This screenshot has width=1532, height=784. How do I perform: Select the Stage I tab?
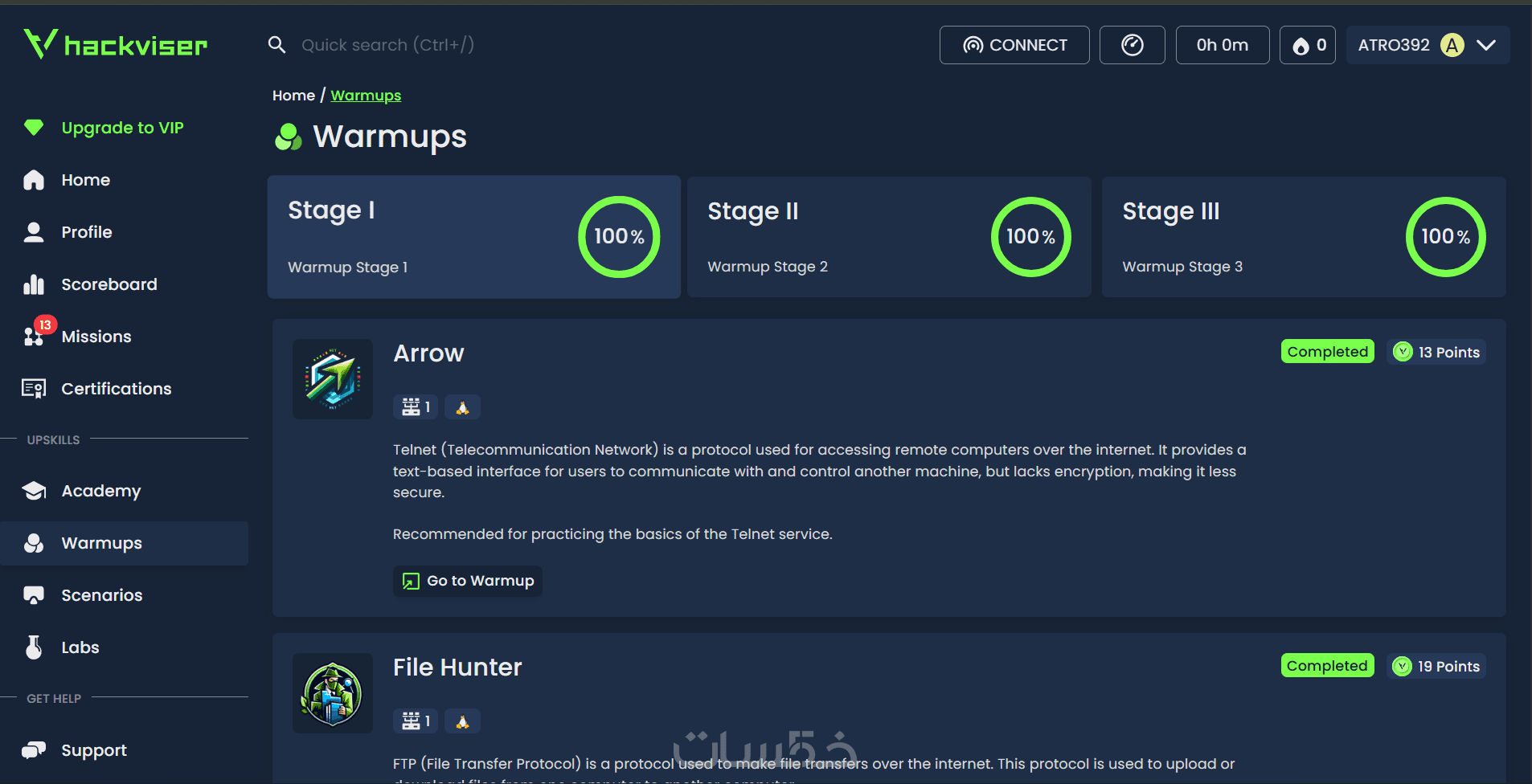click(x=473, y=237)
